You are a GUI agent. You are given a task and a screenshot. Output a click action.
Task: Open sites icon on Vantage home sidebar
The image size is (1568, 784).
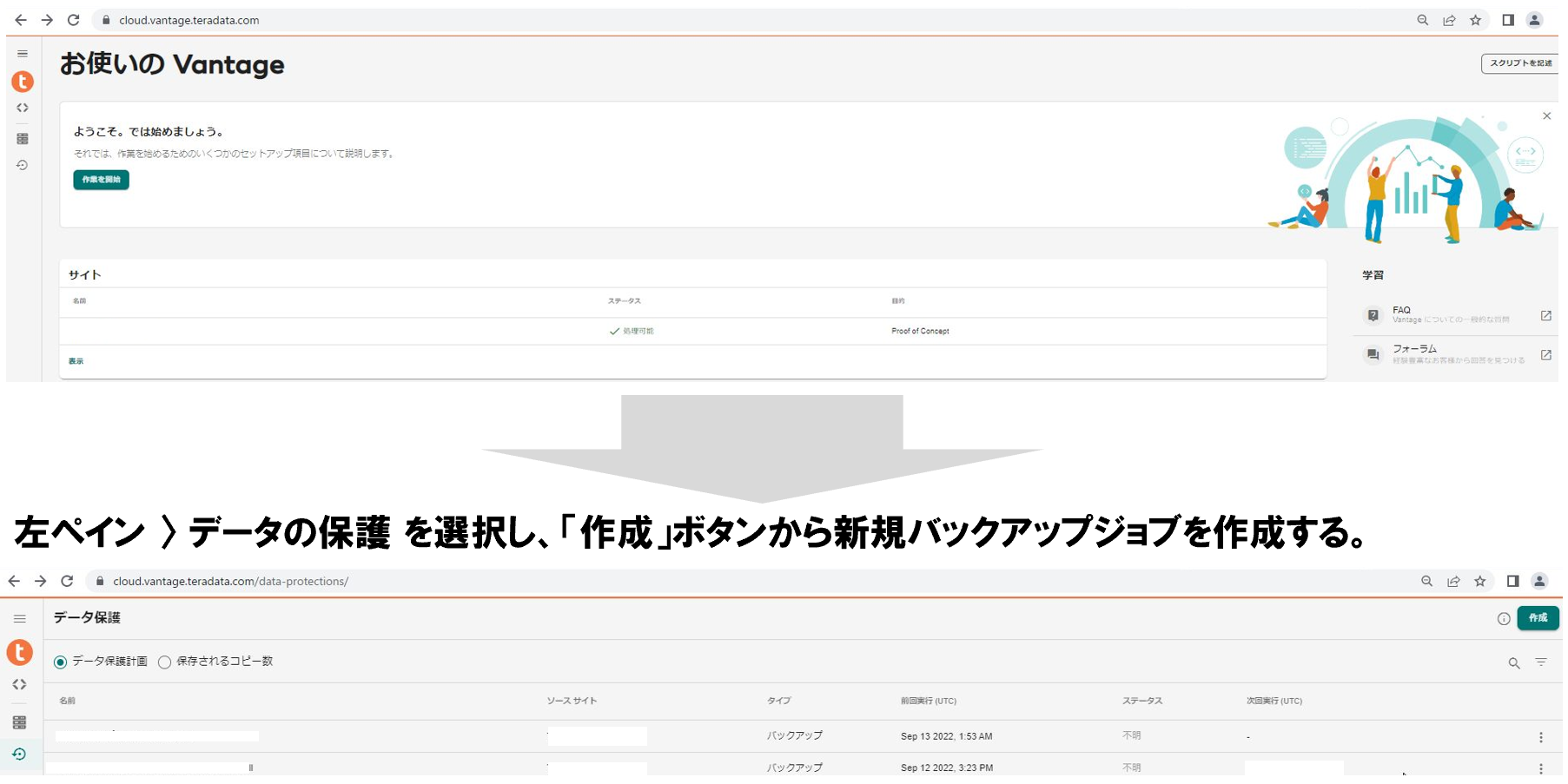(x=23, y=139)
